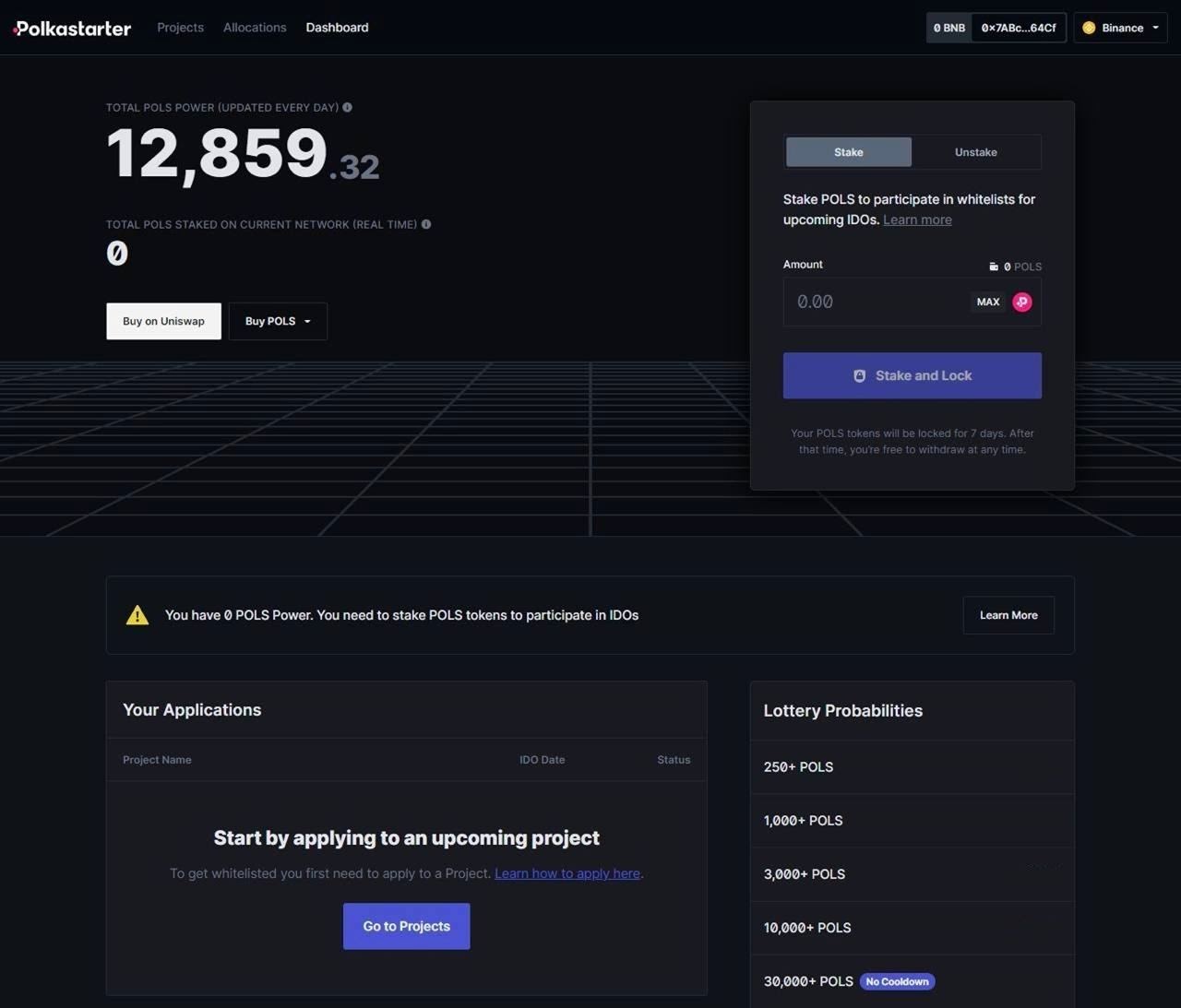Open Learn how to apply here link

567,873
